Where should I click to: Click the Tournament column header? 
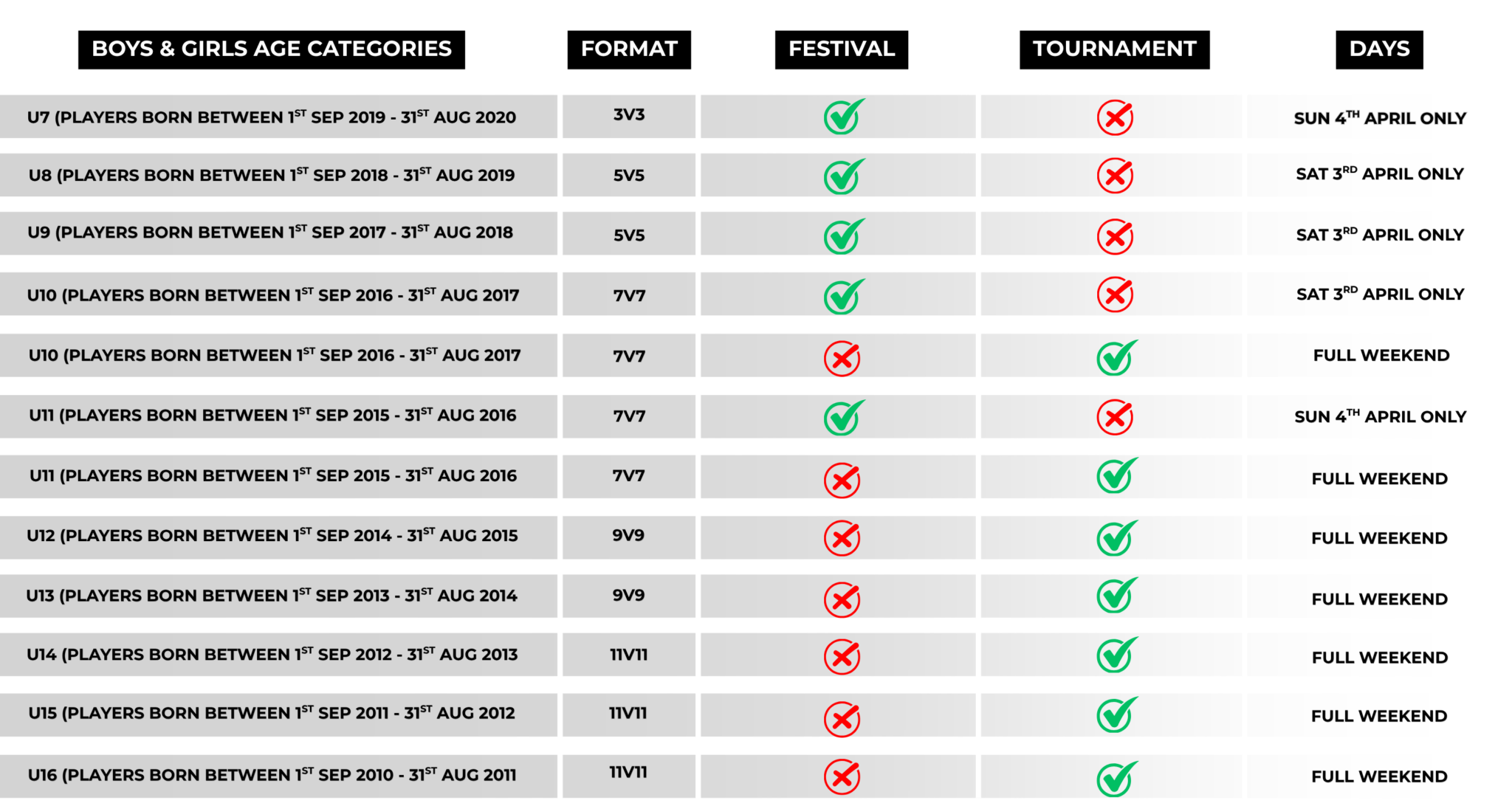[x=1114, y=49]
